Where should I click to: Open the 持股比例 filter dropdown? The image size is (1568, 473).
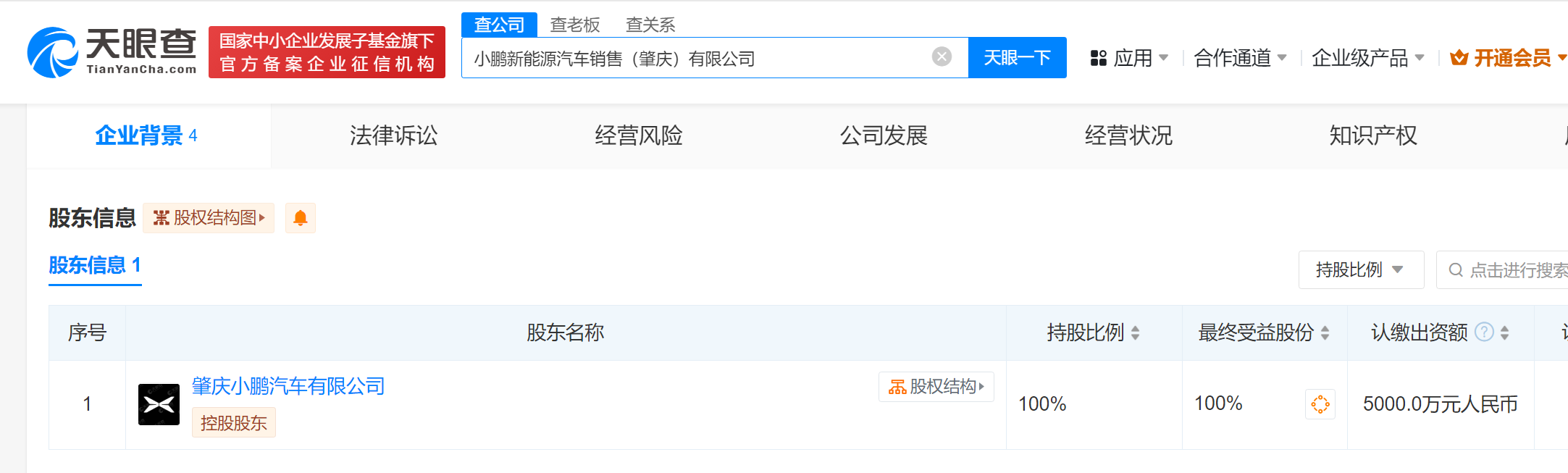point(1360,270)
